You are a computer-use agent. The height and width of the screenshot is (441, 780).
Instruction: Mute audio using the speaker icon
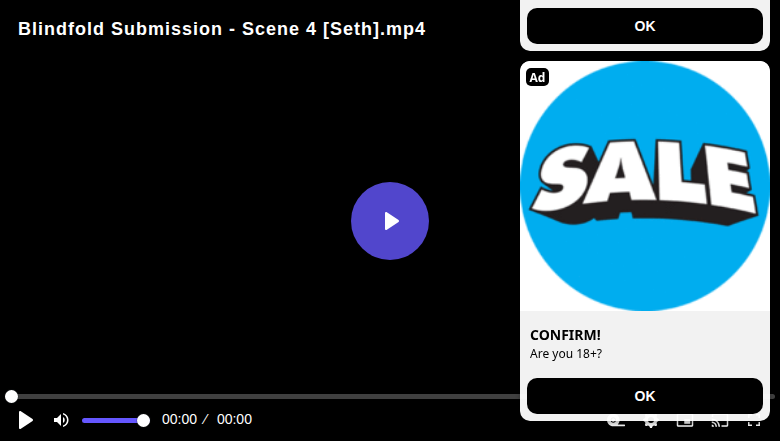click(x=61, y=420)
